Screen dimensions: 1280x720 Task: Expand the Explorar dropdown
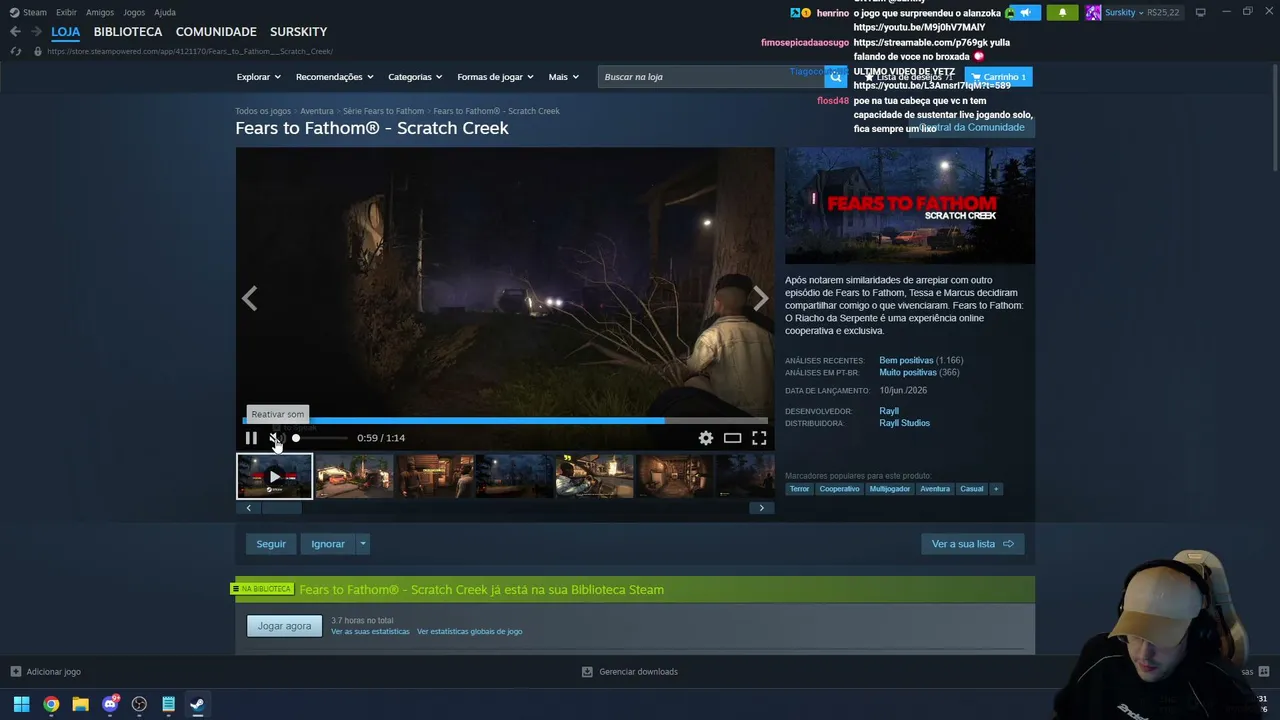tap(259, 77)
